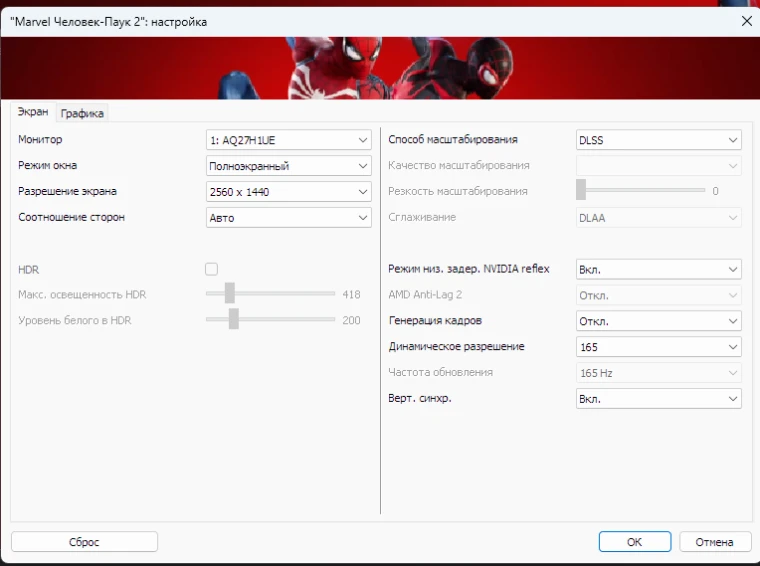Viewport: 760px width, 566px height.
Task: Click the 200 HDR white level value
Action: [x=351, y=320]
